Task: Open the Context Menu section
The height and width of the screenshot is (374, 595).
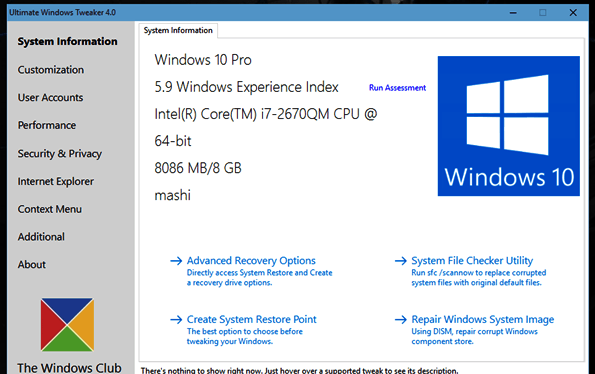Action: (x=49, y=209)
